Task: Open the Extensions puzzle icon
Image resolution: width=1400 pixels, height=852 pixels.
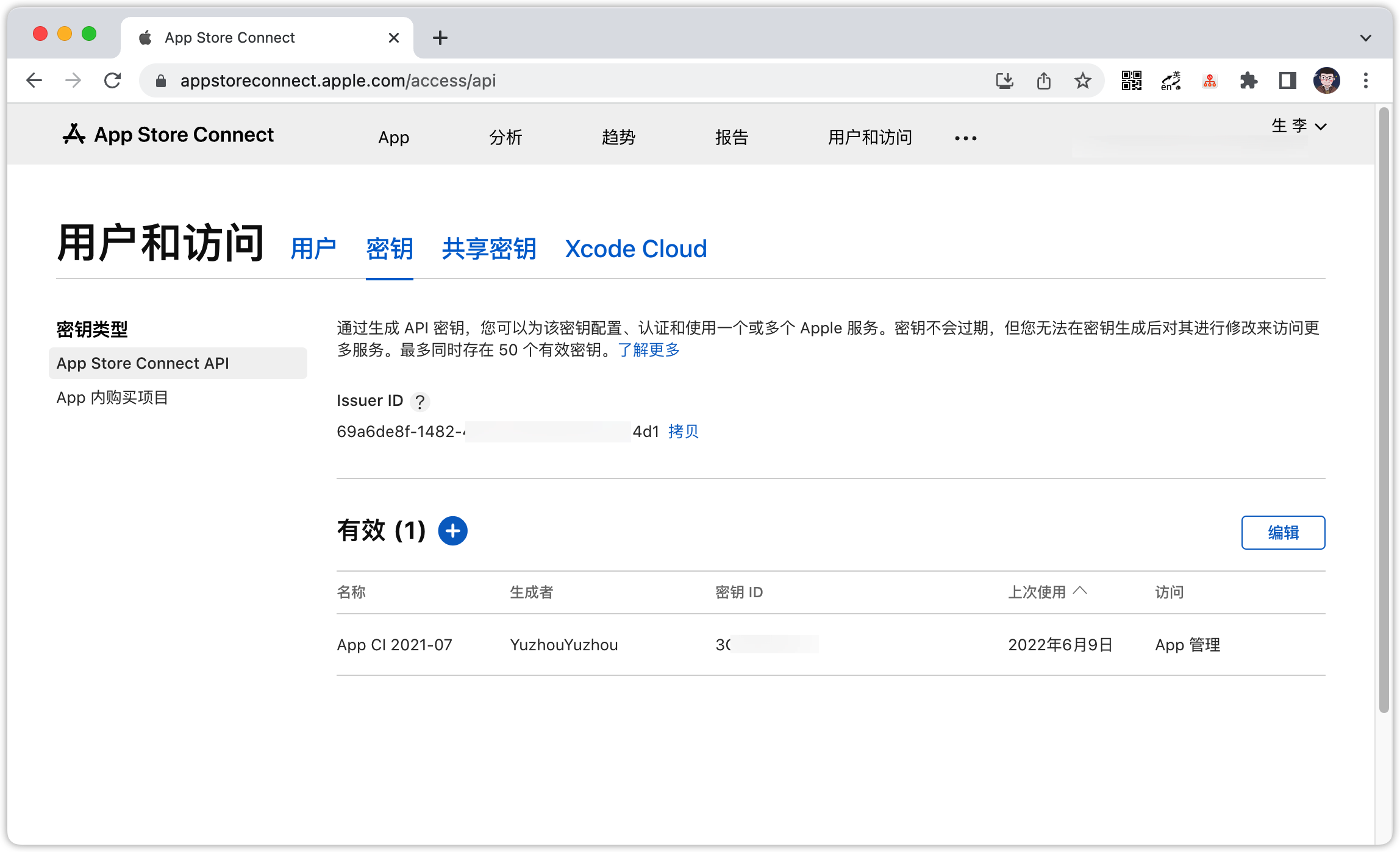Action: [x=1248, y=80]
